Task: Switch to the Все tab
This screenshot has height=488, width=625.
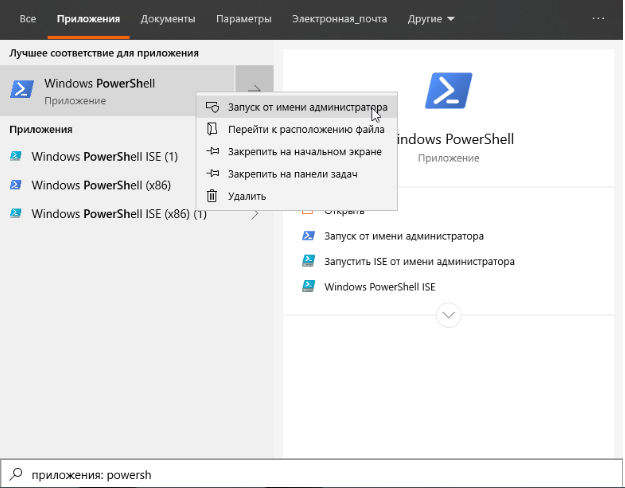Action: coord(28,19)
